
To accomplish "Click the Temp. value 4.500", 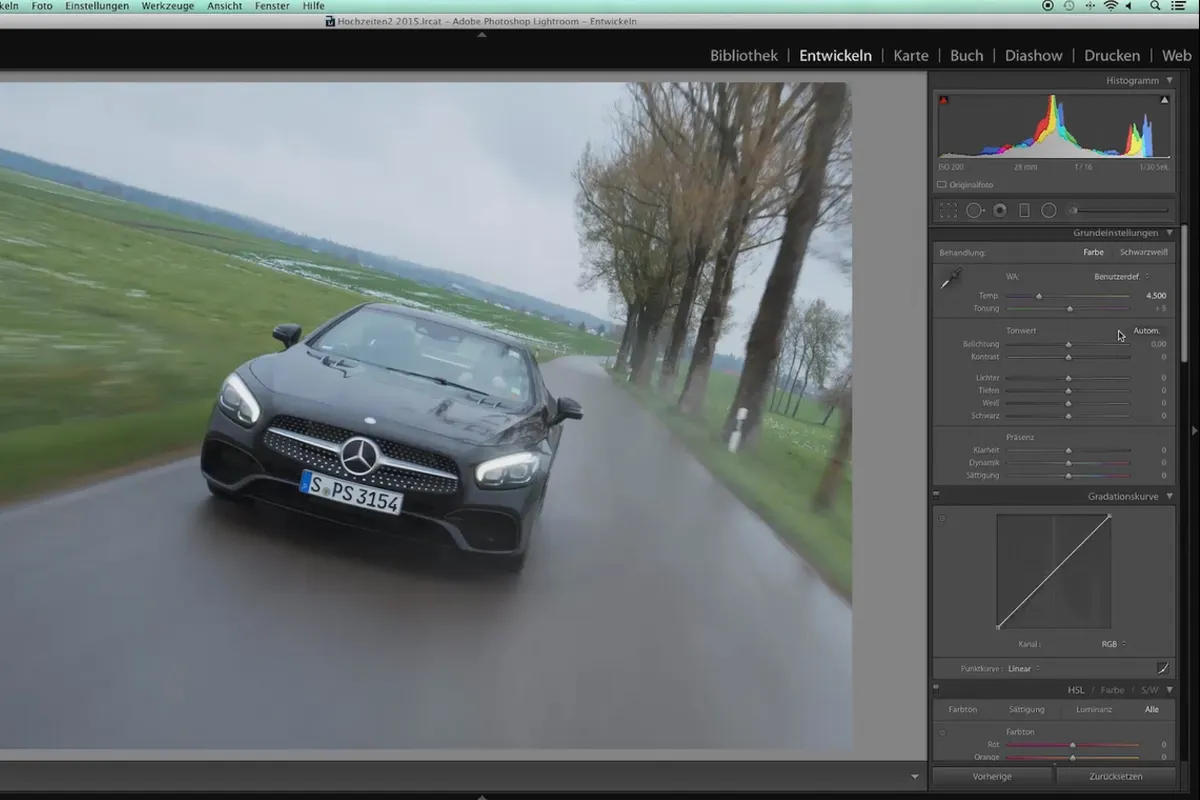I will tap(1156, 296).
